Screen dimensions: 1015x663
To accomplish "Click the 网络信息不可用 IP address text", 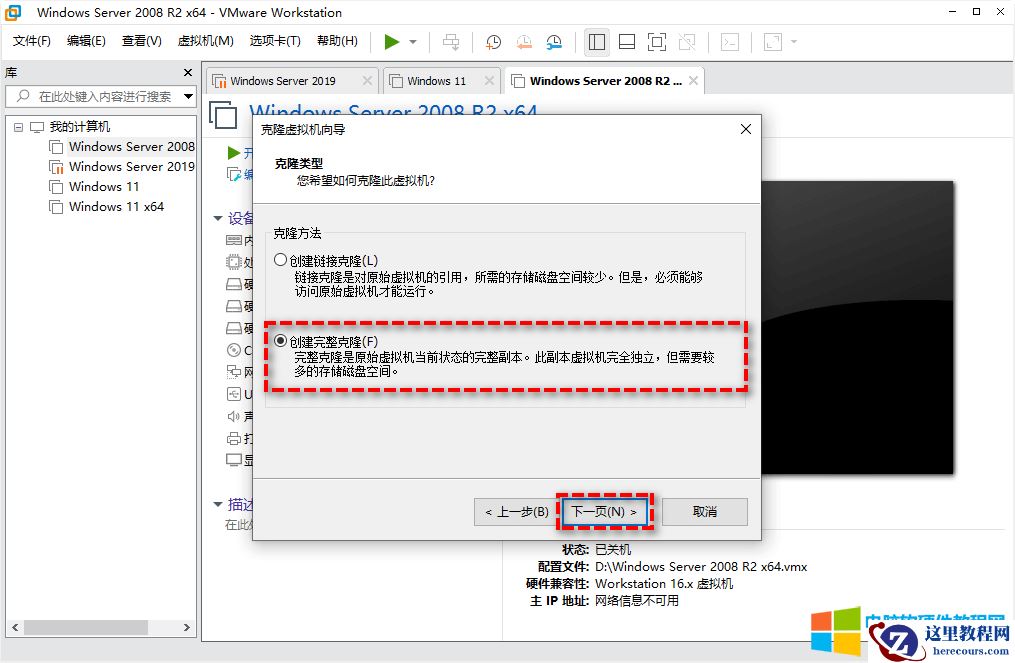I will [x=637, y=601].
